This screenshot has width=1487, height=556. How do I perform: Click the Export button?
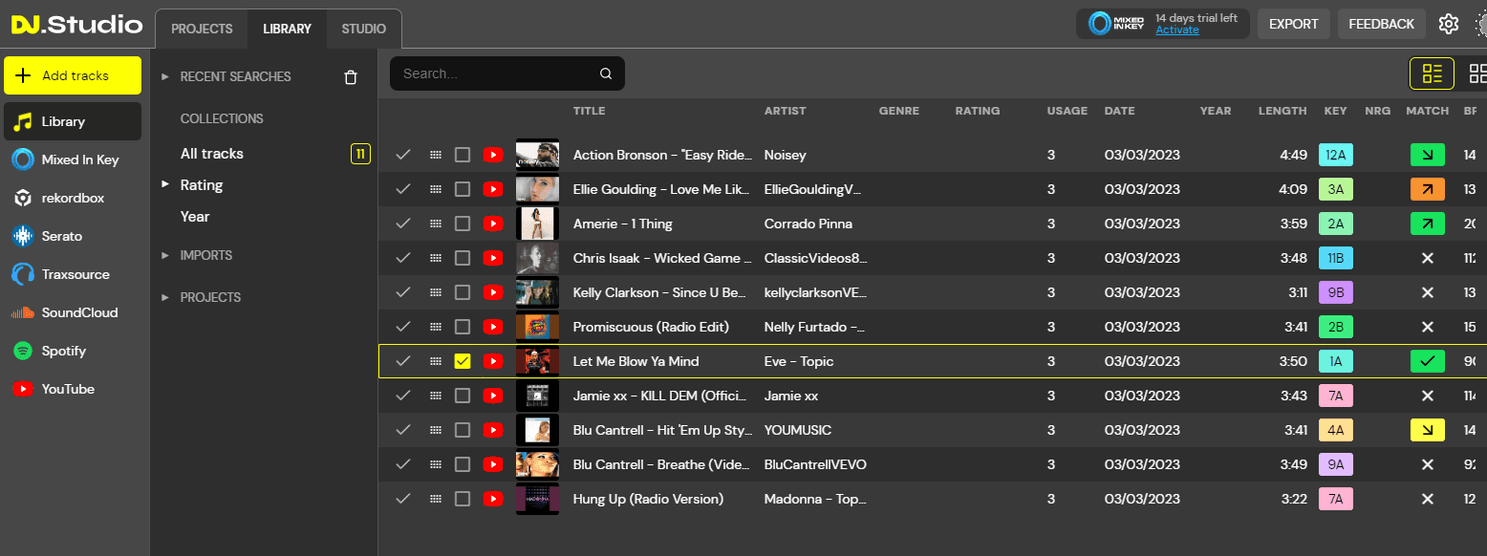pos(1294,24)
